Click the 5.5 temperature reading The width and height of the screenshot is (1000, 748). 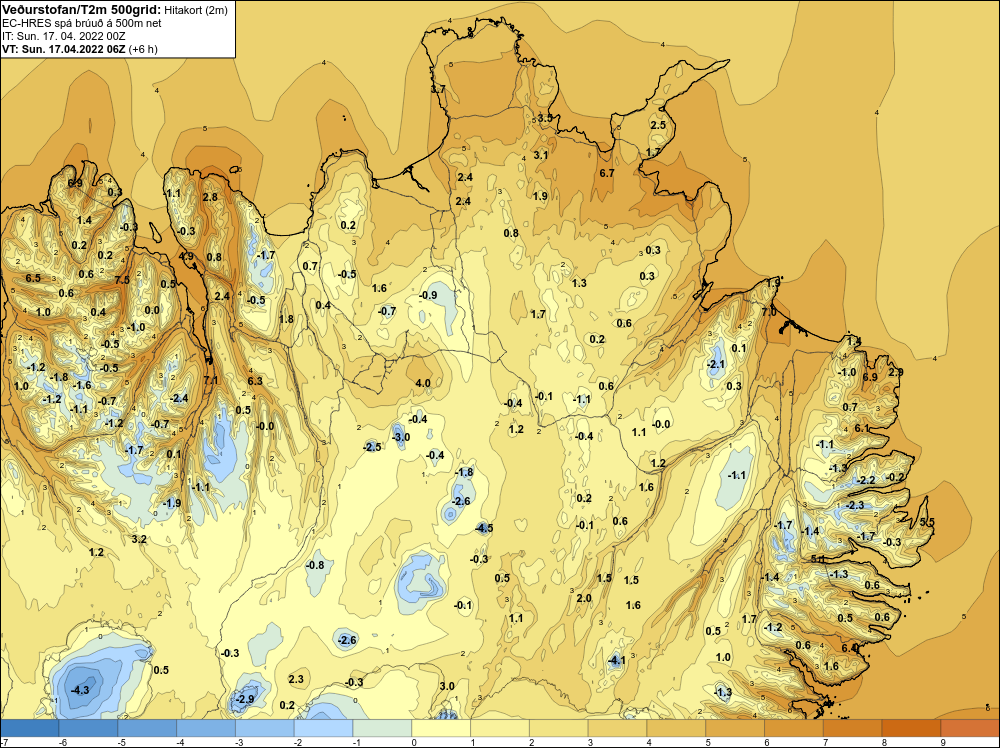click(x=927, y=522)
